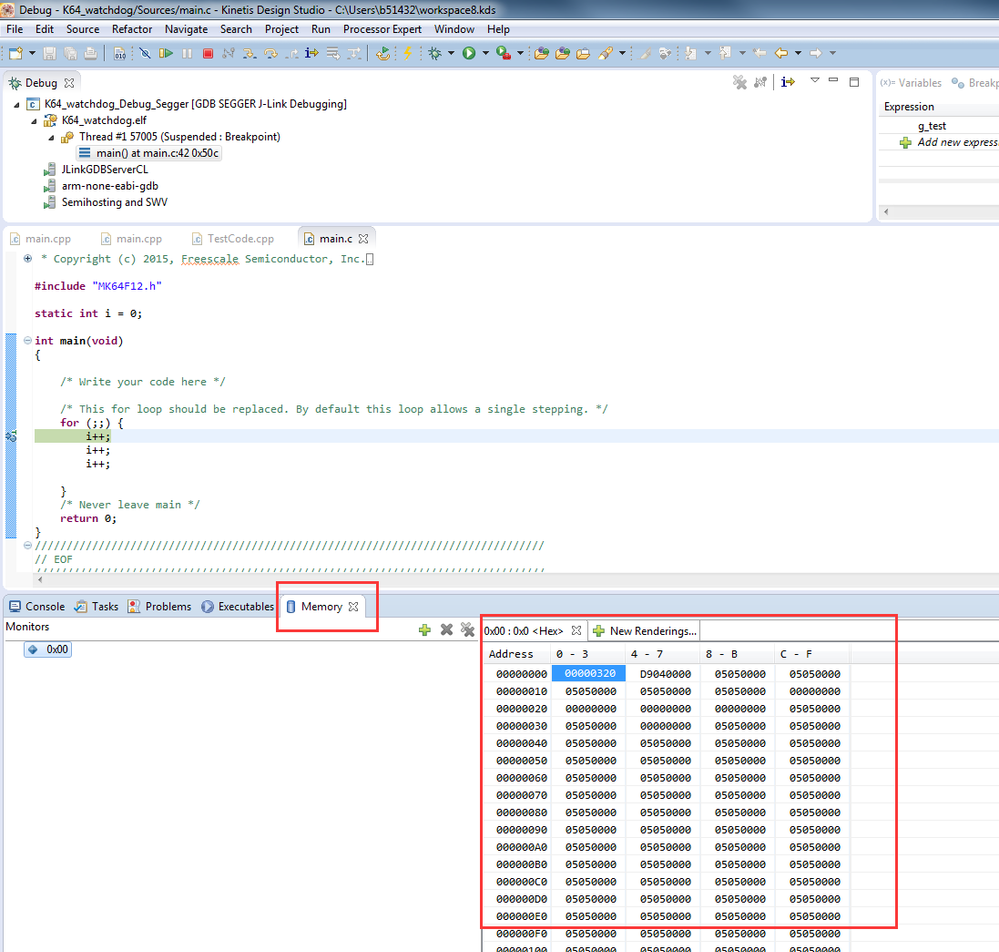Open the Navigate menu
This screenshot has height=952, width=999.
click(x=186, y=29)
